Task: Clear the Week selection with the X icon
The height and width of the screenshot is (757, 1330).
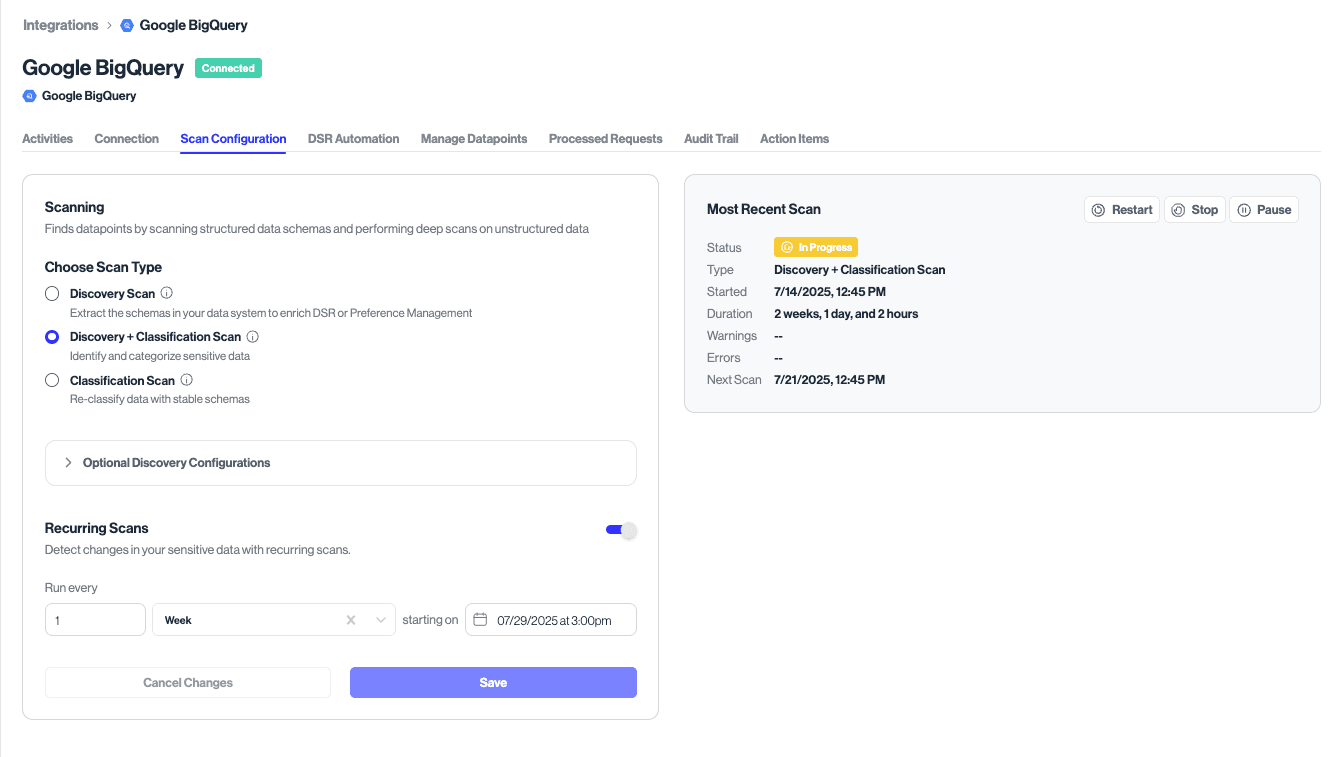Action: pos(351,619)
